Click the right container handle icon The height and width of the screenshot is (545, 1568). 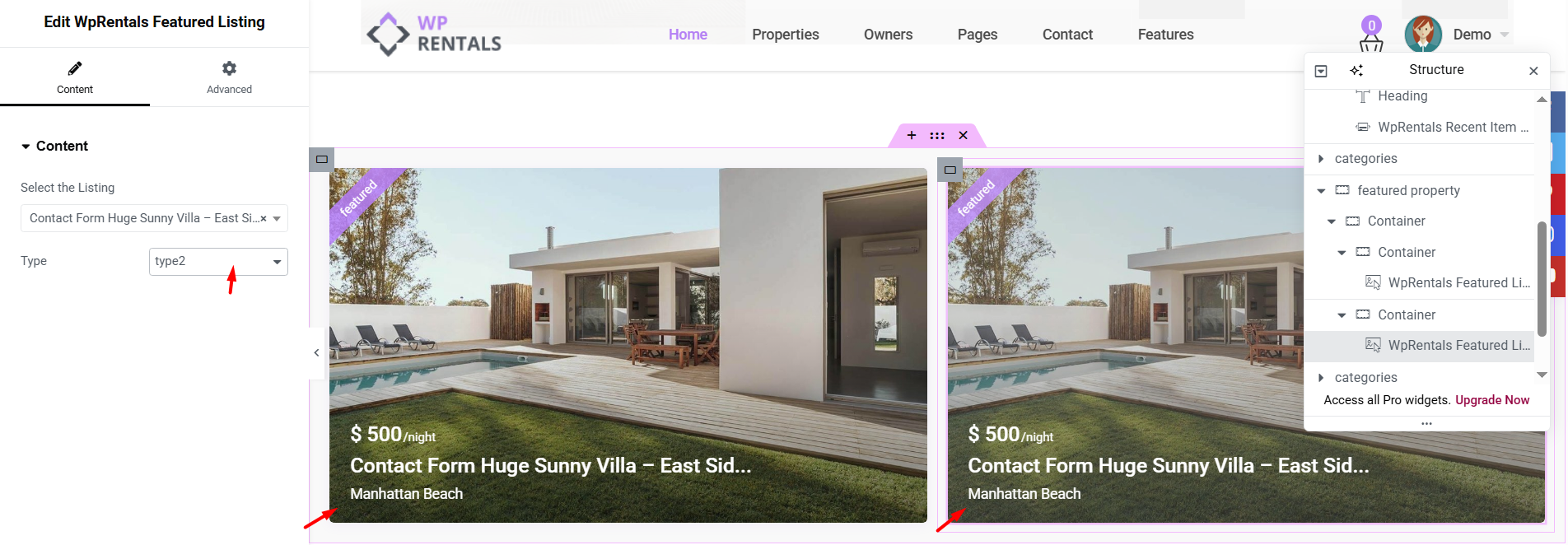(x=950, y=170)
